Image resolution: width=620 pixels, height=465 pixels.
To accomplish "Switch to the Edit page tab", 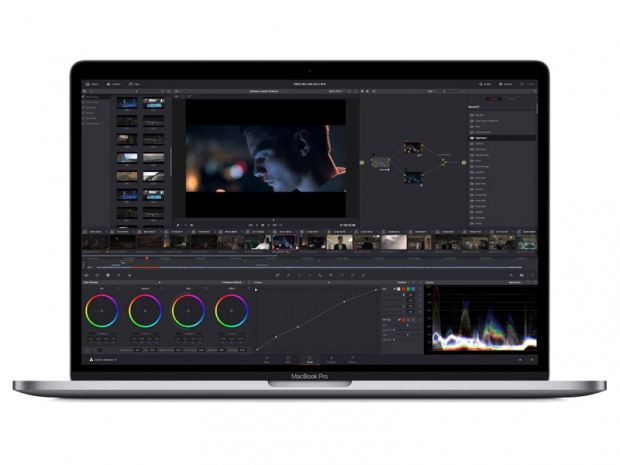I will pyautogui.click(x=290, y=358).
